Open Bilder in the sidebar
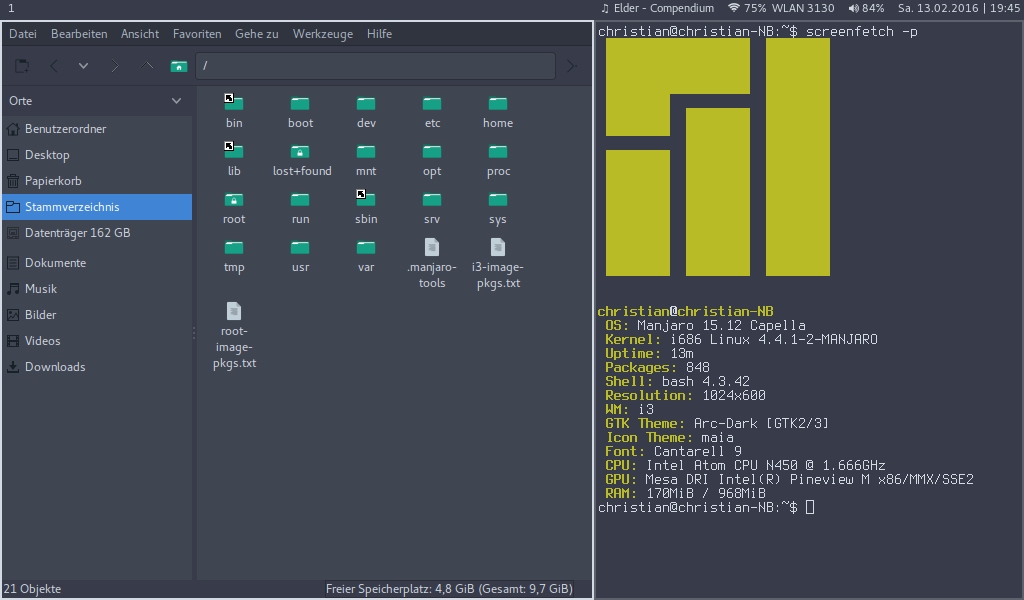Viewport: 1024px width, 600px height. (x=97, y=315)
